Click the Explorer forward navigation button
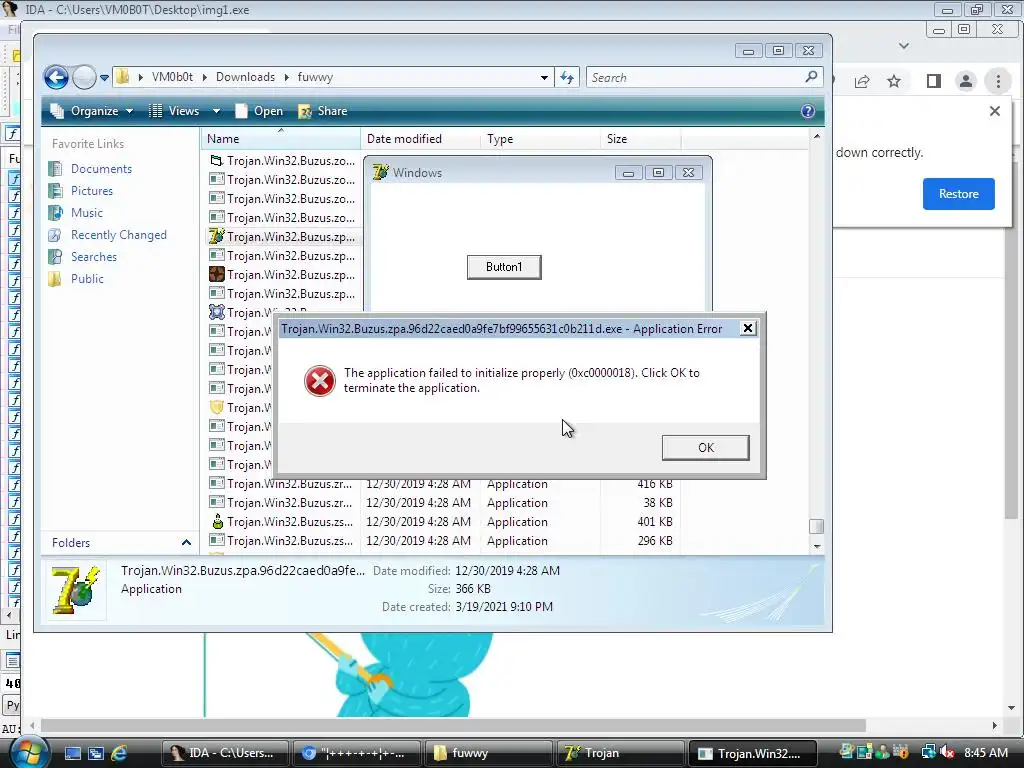 pos(84,78)
